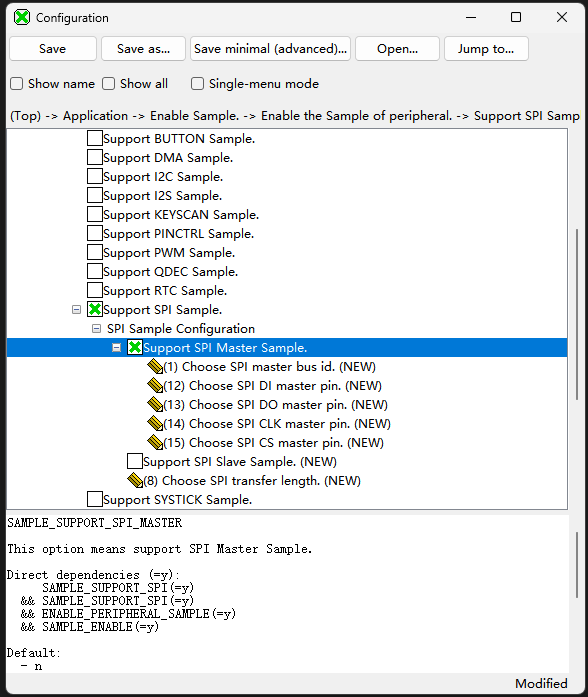Toggle the Single-menu mode checkbox
588x697 pixels.
click(197, 84)
